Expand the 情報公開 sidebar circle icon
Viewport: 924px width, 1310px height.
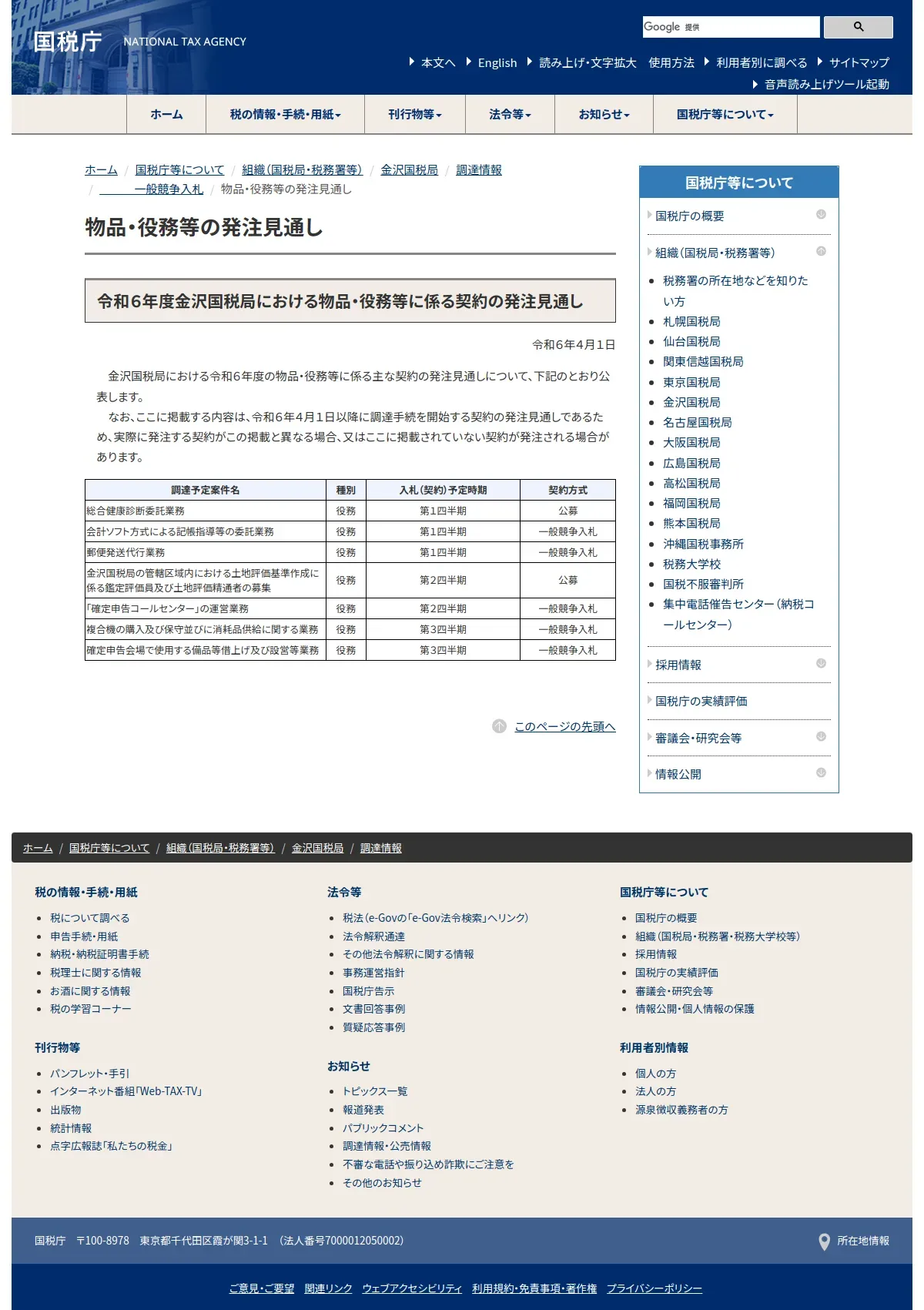click(x=821, y=772)
